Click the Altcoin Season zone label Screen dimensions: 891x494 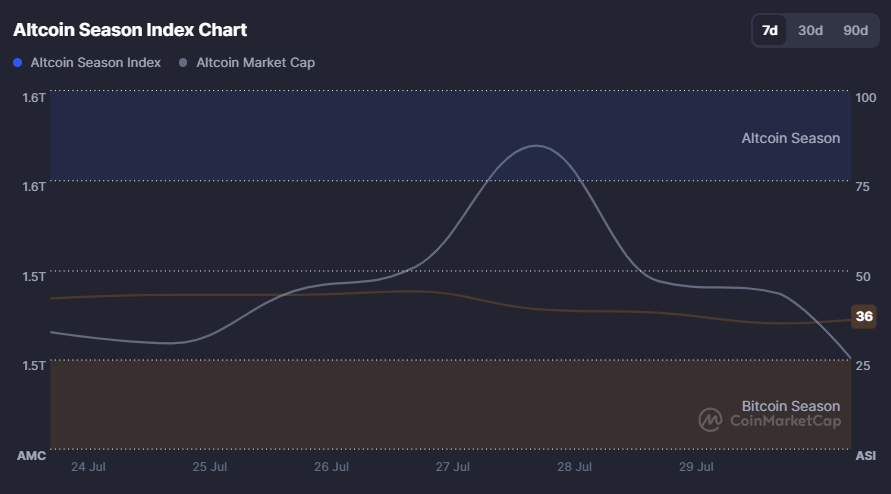(790, 138)
